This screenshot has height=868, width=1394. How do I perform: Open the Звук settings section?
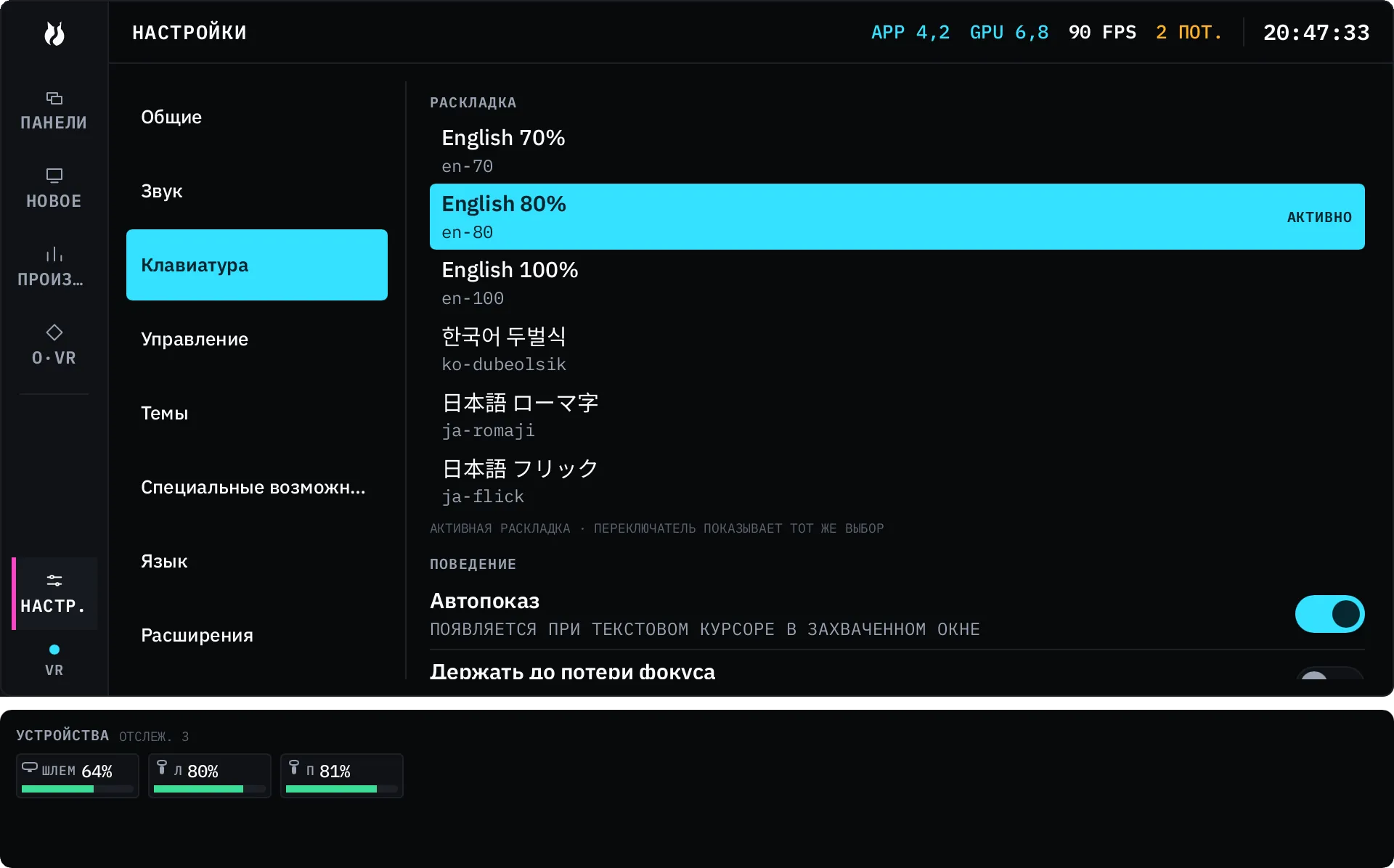tap(257, 191)
